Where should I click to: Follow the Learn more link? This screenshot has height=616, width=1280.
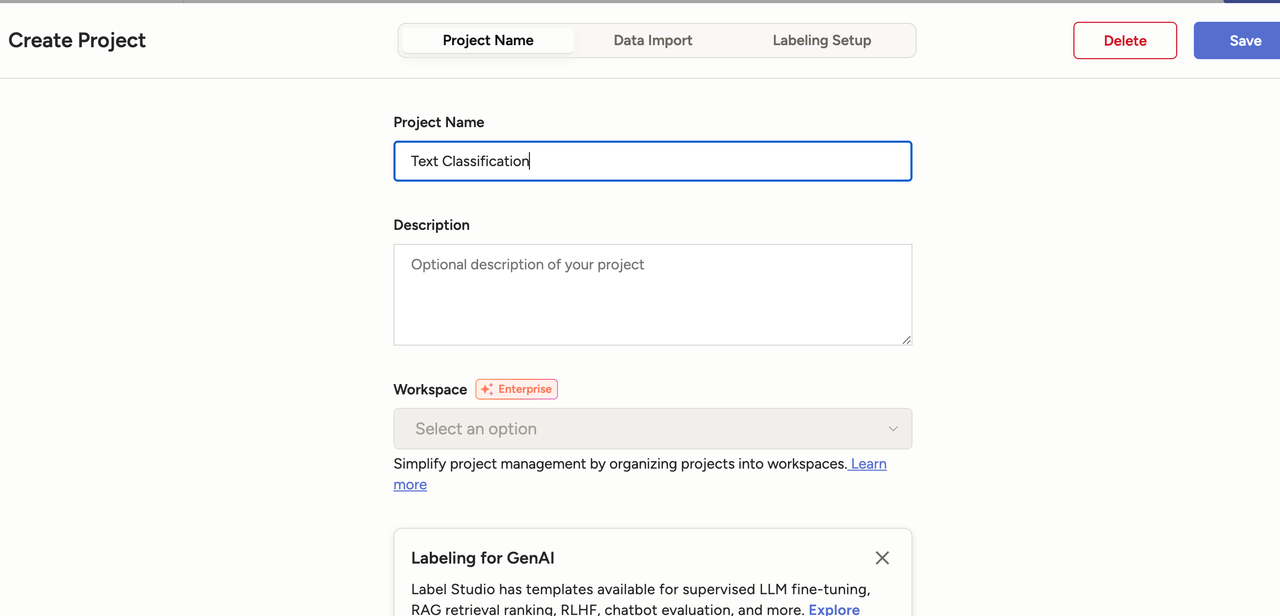tap(868, 464)
